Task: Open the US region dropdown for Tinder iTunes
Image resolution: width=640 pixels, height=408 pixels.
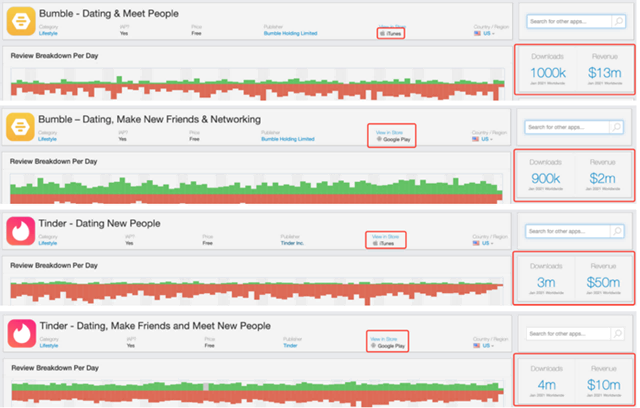Action: 485,243
